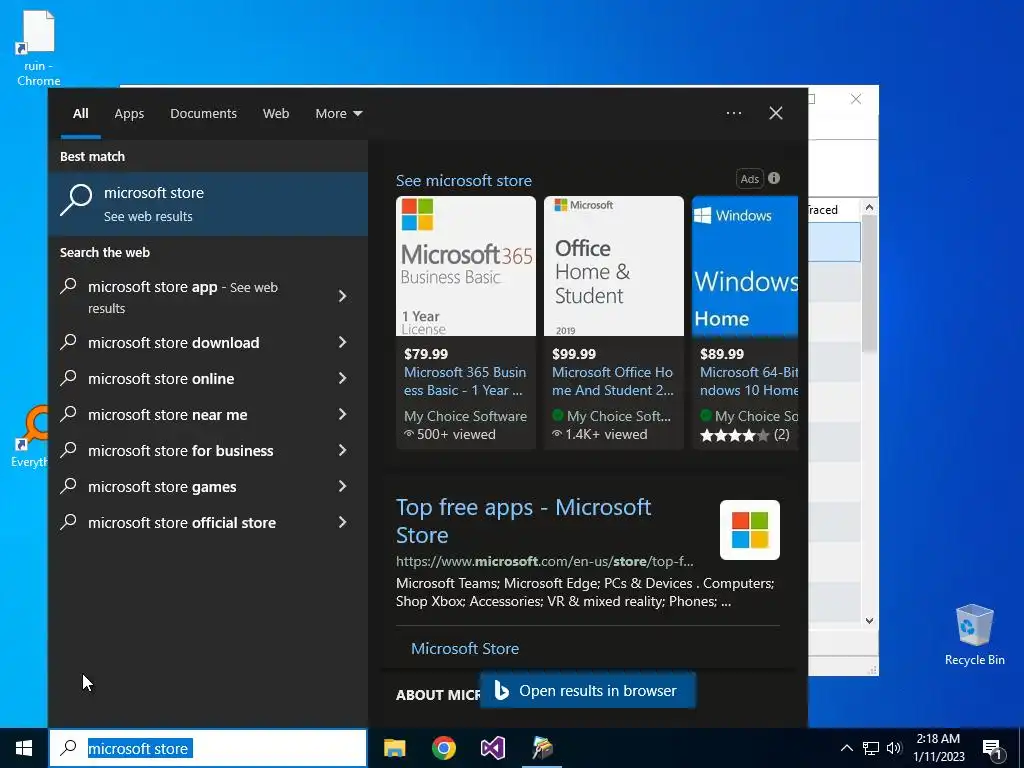The image size is (1024, 768).
Task: Select the ruin - Chrome desktop shortcut
Action: click(x=38, y=49)
